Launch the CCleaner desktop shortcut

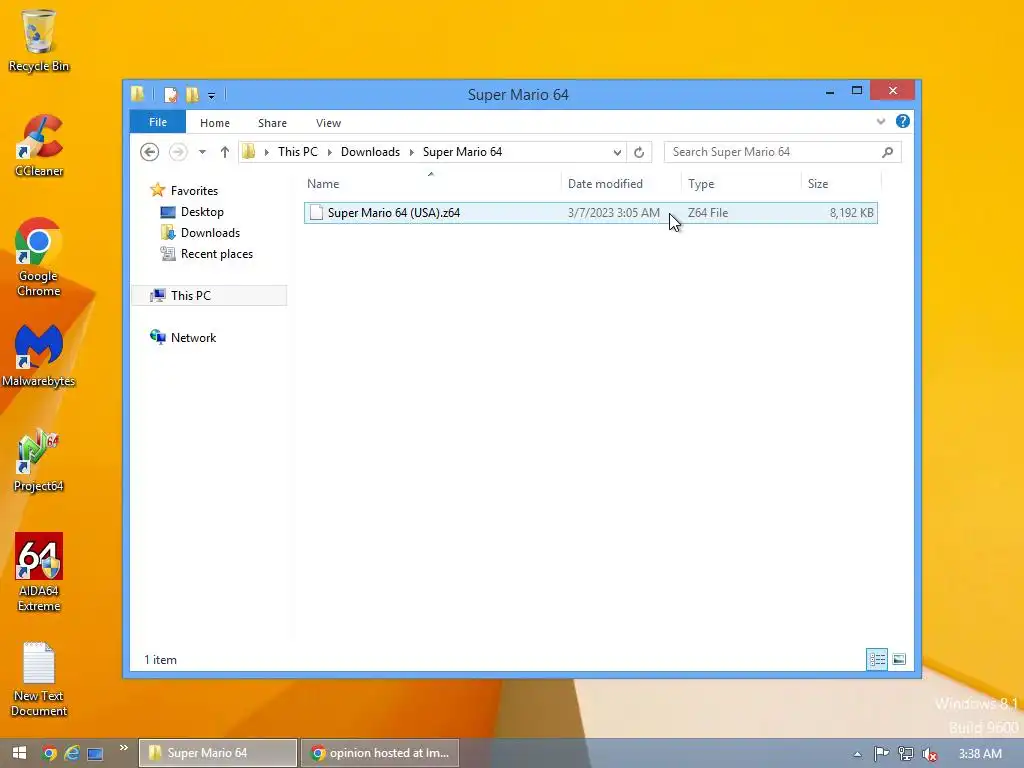[x=39, y=145]
